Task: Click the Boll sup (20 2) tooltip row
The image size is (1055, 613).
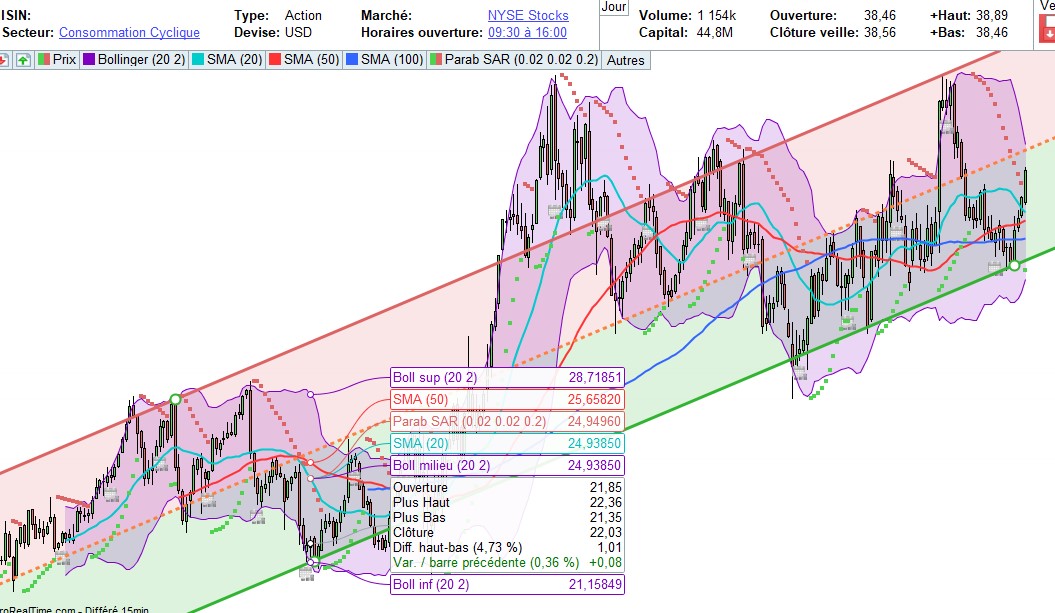Action: click(507, 377)
